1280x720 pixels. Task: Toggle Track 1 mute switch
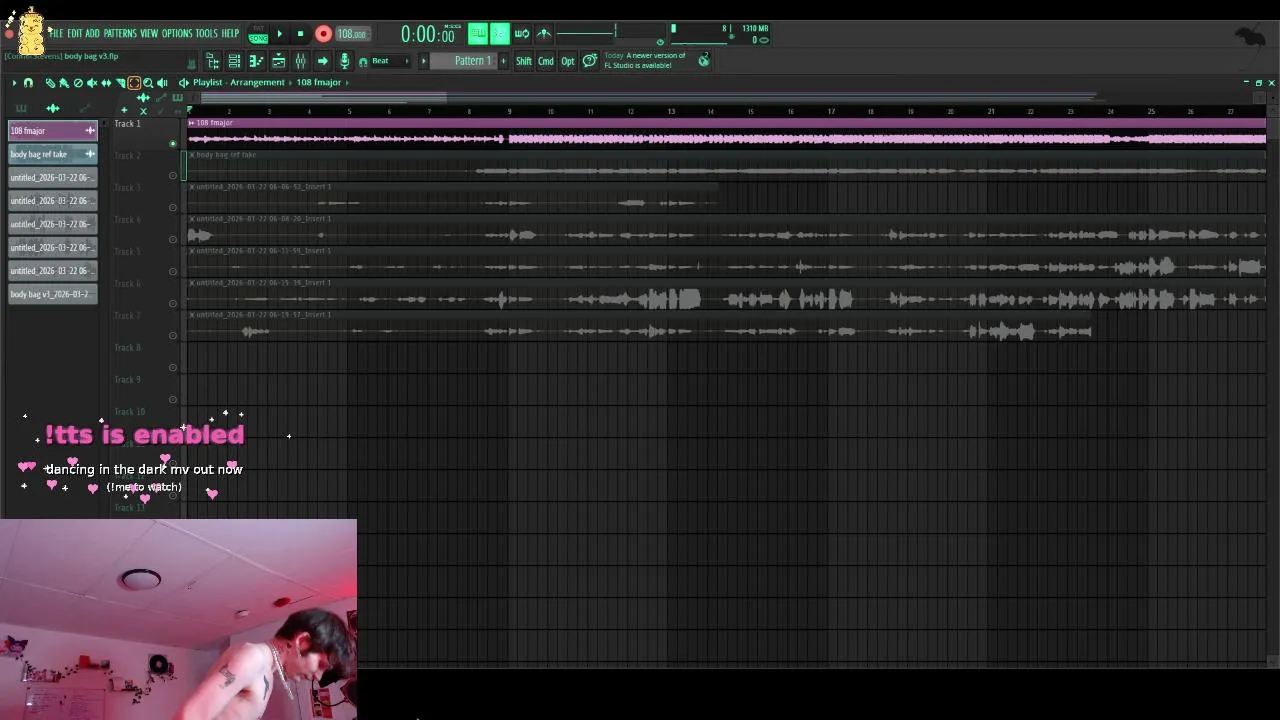click(x=173, y=144)
